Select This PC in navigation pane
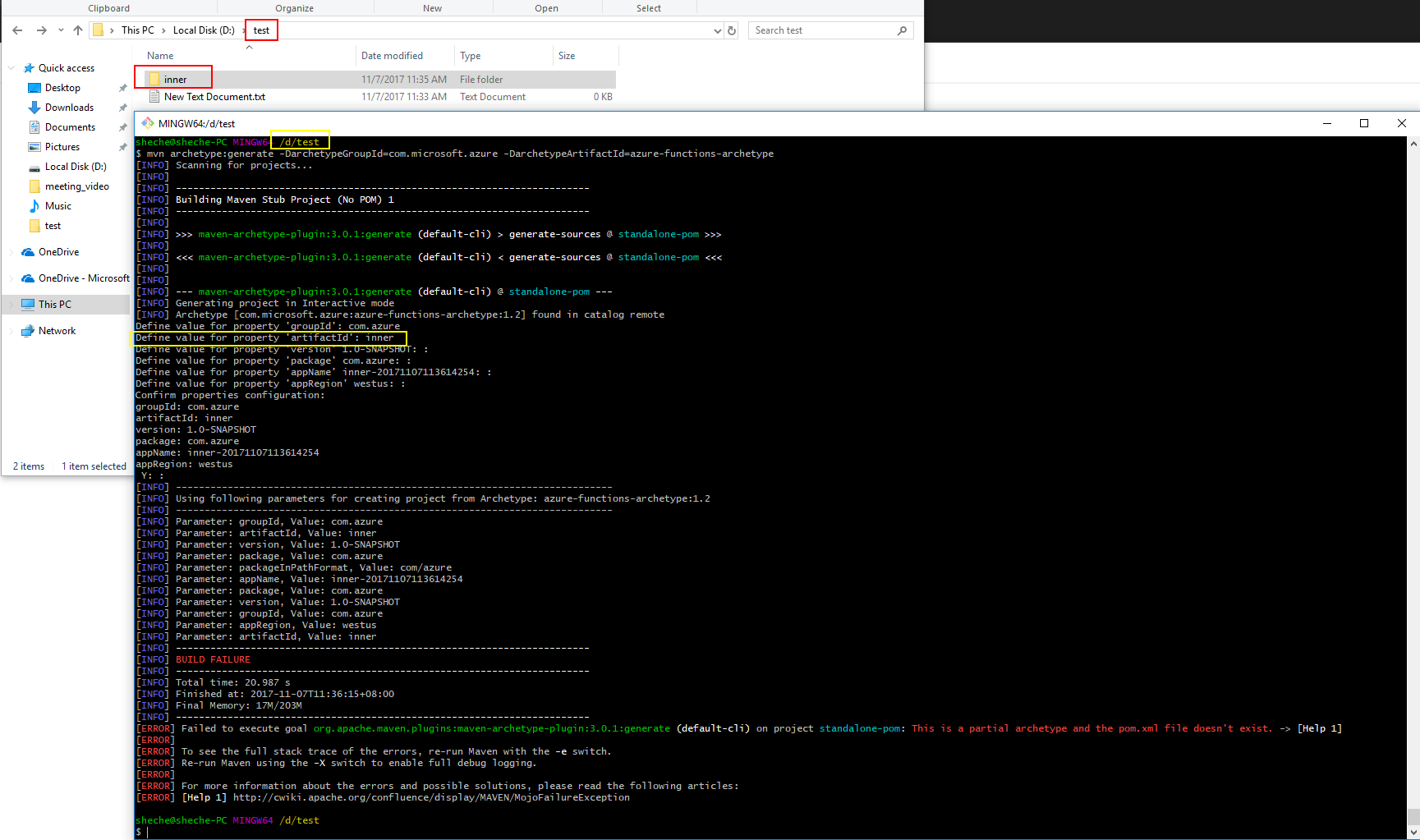 [55, 305]
